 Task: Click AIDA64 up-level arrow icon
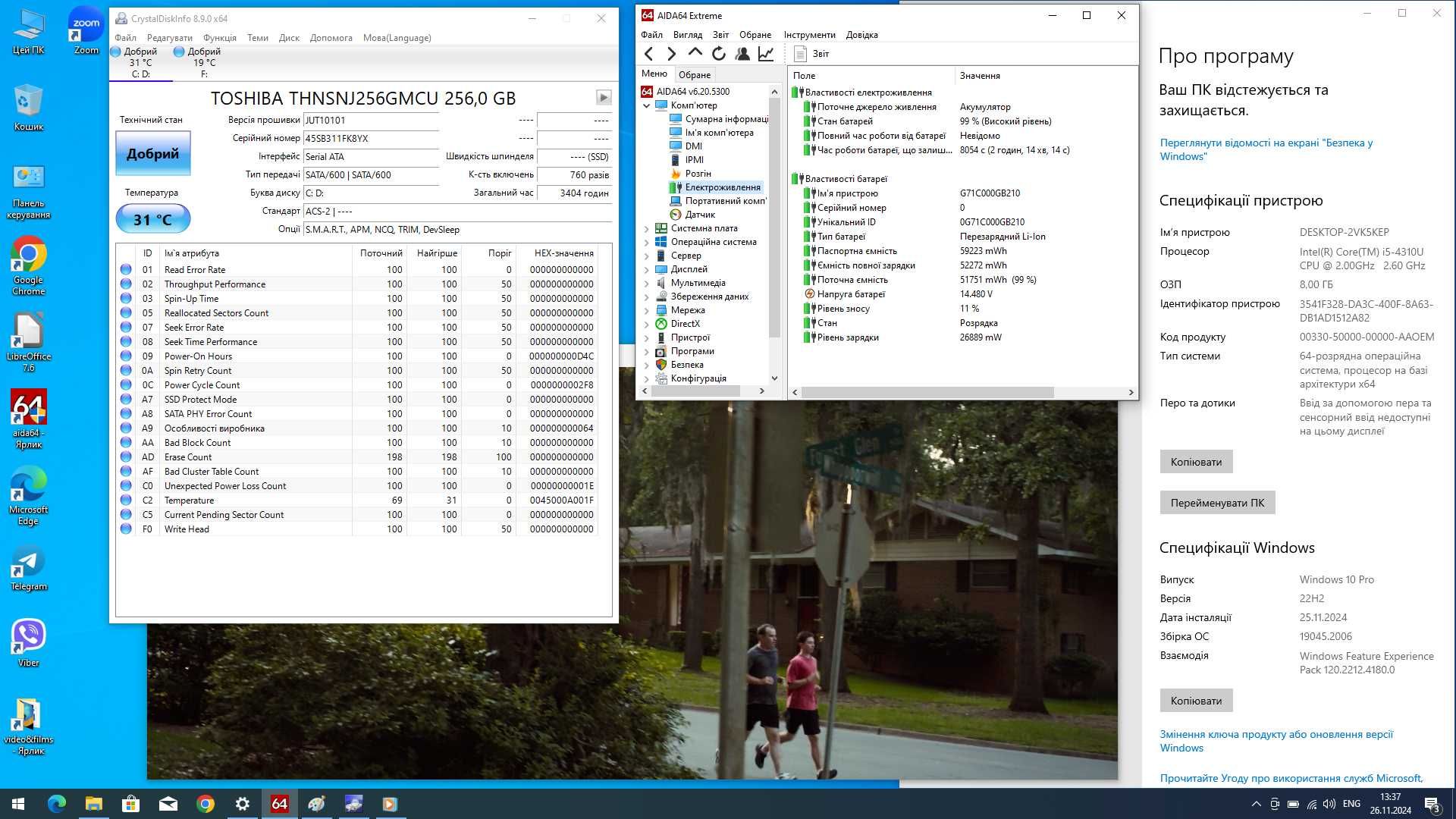pos(695,53)
